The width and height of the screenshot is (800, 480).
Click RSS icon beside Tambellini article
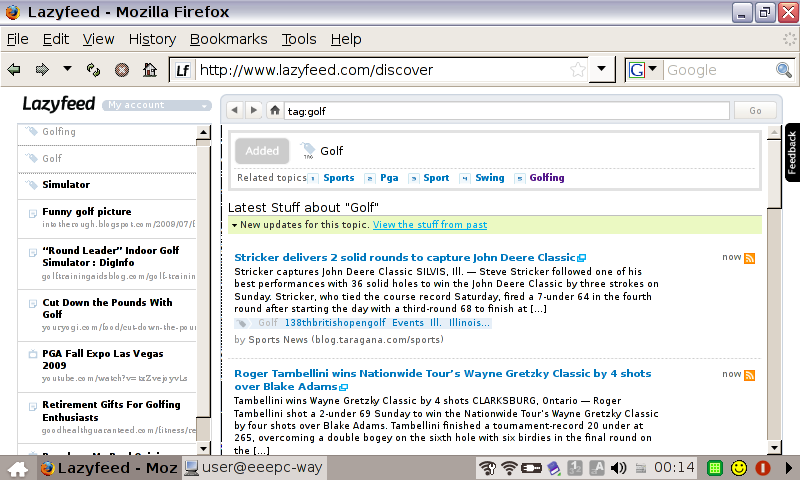coord(749,375)
